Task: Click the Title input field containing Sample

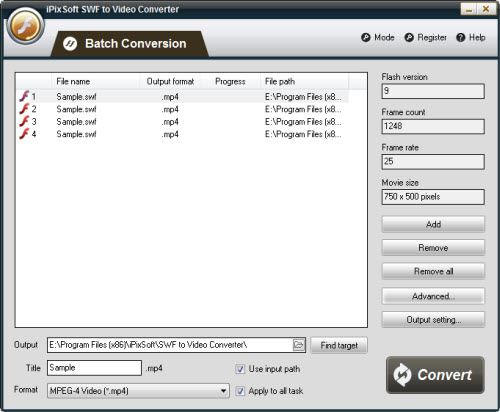Action: (94, 368)
